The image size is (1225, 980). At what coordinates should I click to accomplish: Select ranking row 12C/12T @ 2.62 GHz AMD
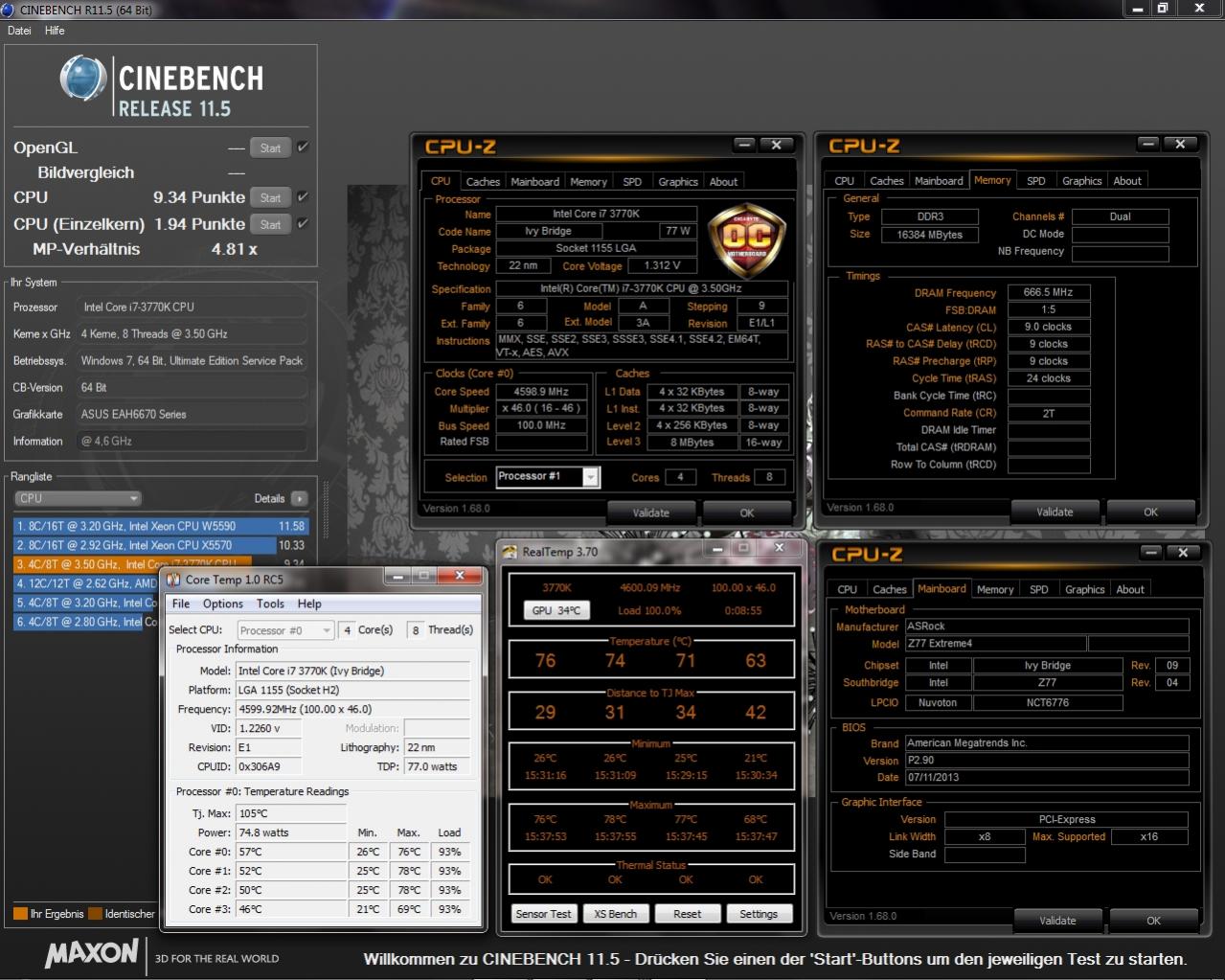(x=85, y=583)
